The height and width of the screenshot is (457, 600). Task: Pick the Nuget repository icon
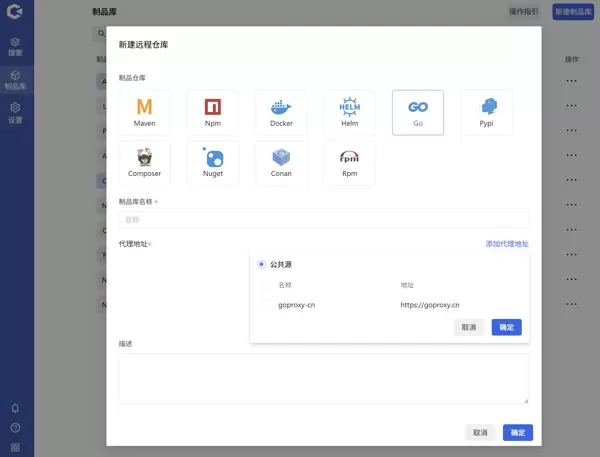(212, 162)
